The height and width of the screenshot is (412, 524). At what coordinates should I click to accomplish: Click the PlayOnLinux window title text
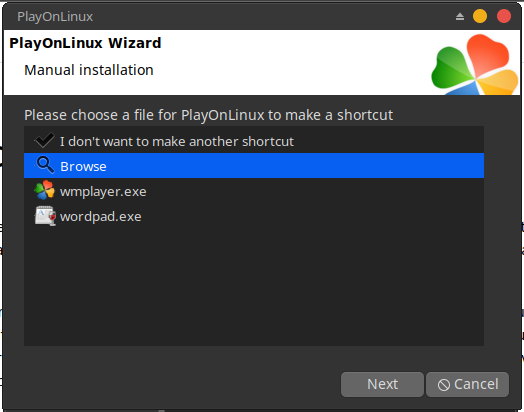coord(55,17)
